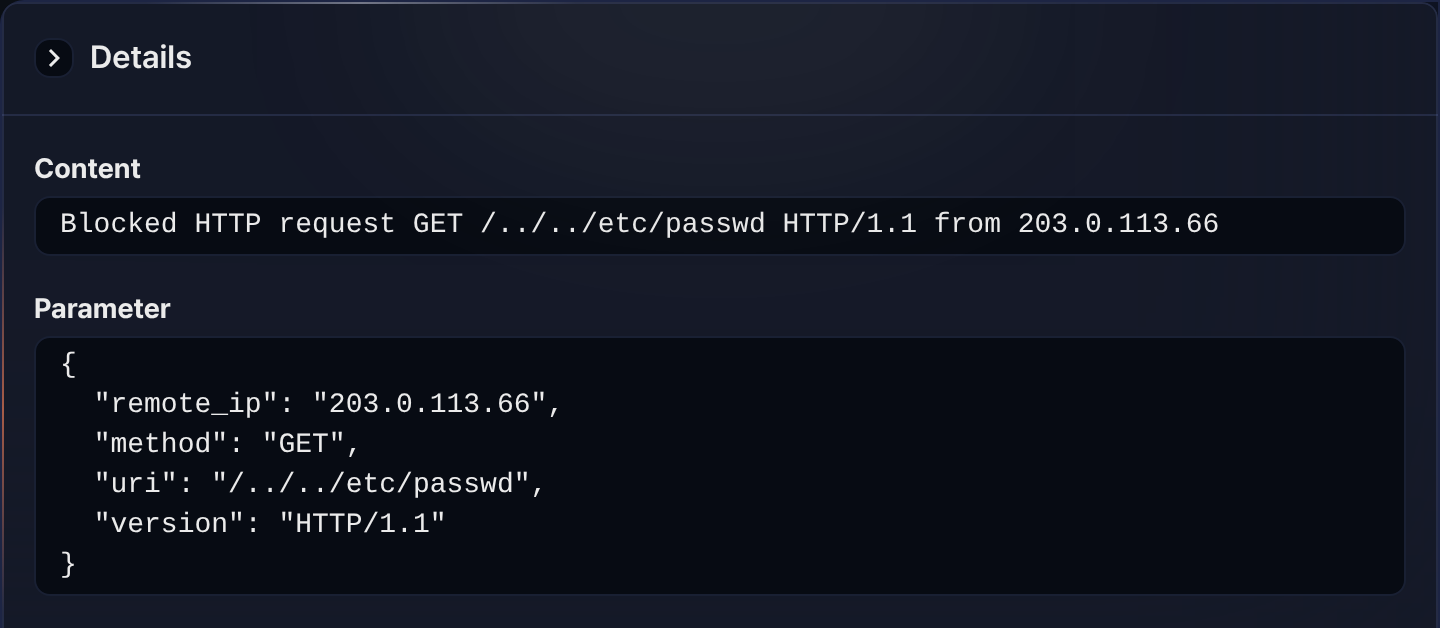1440x628 pixels.
Task: Click HTTP/1.1 in the Content message line
Action: click(x=850, y=223)
